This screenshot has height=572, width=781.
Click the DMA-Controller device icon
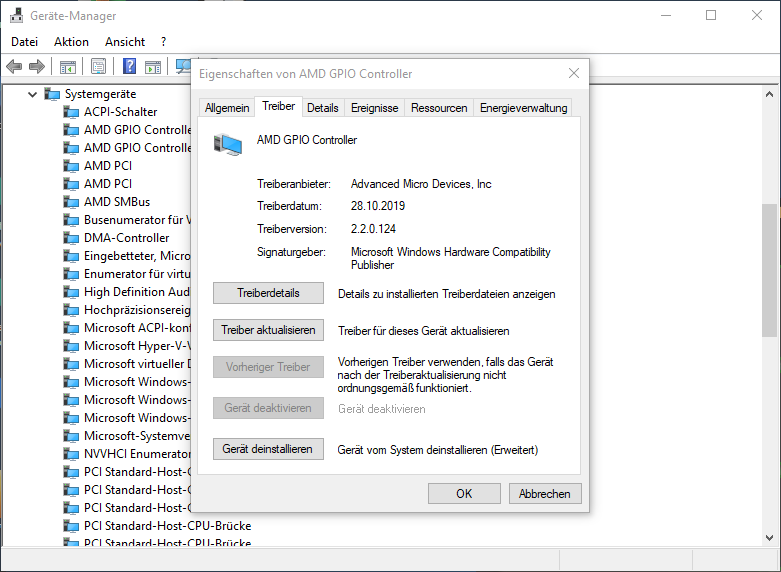(71, 238)
